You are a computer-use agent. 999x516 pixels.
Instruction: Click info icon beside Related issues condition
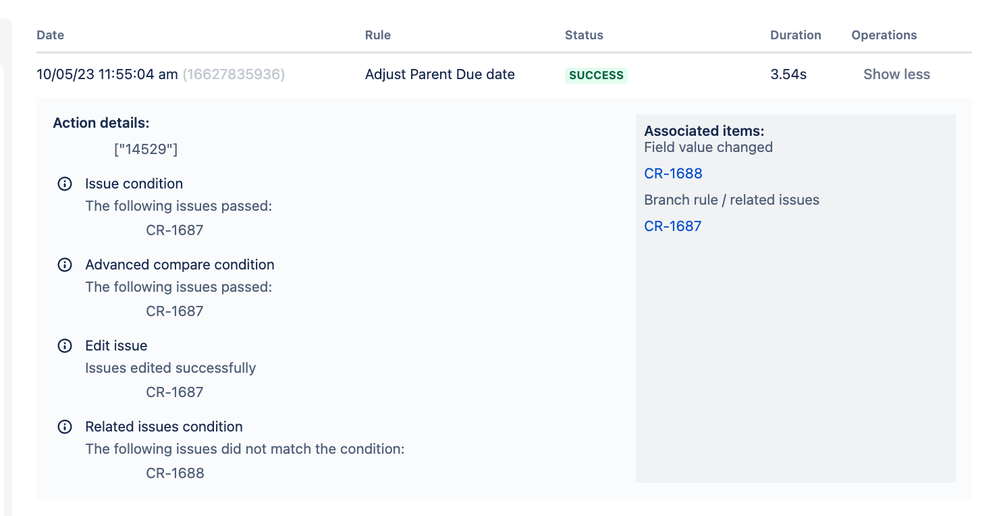(x=65, y=427)
